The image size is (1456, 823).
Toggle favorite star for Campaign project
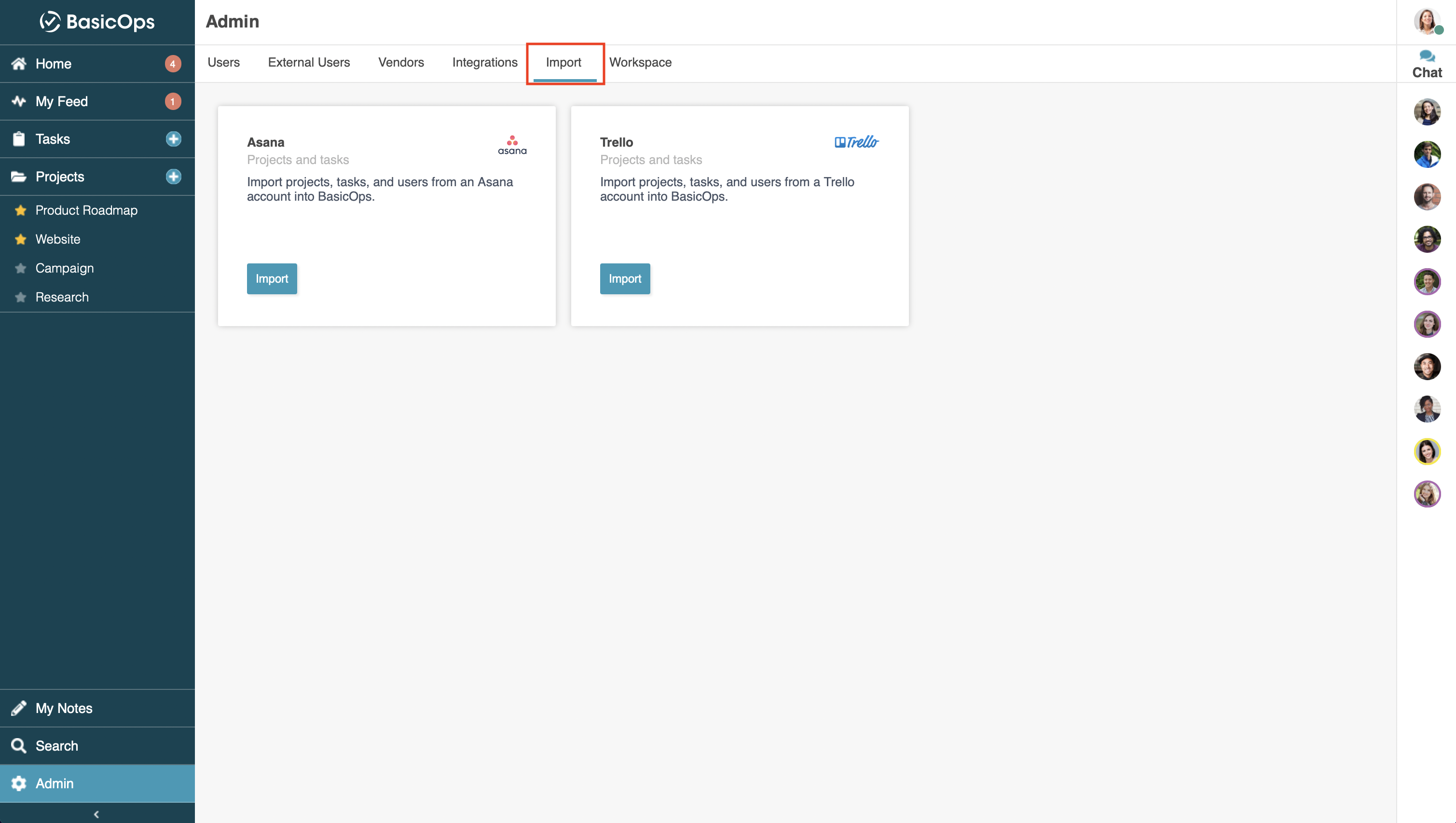[21, 268]
